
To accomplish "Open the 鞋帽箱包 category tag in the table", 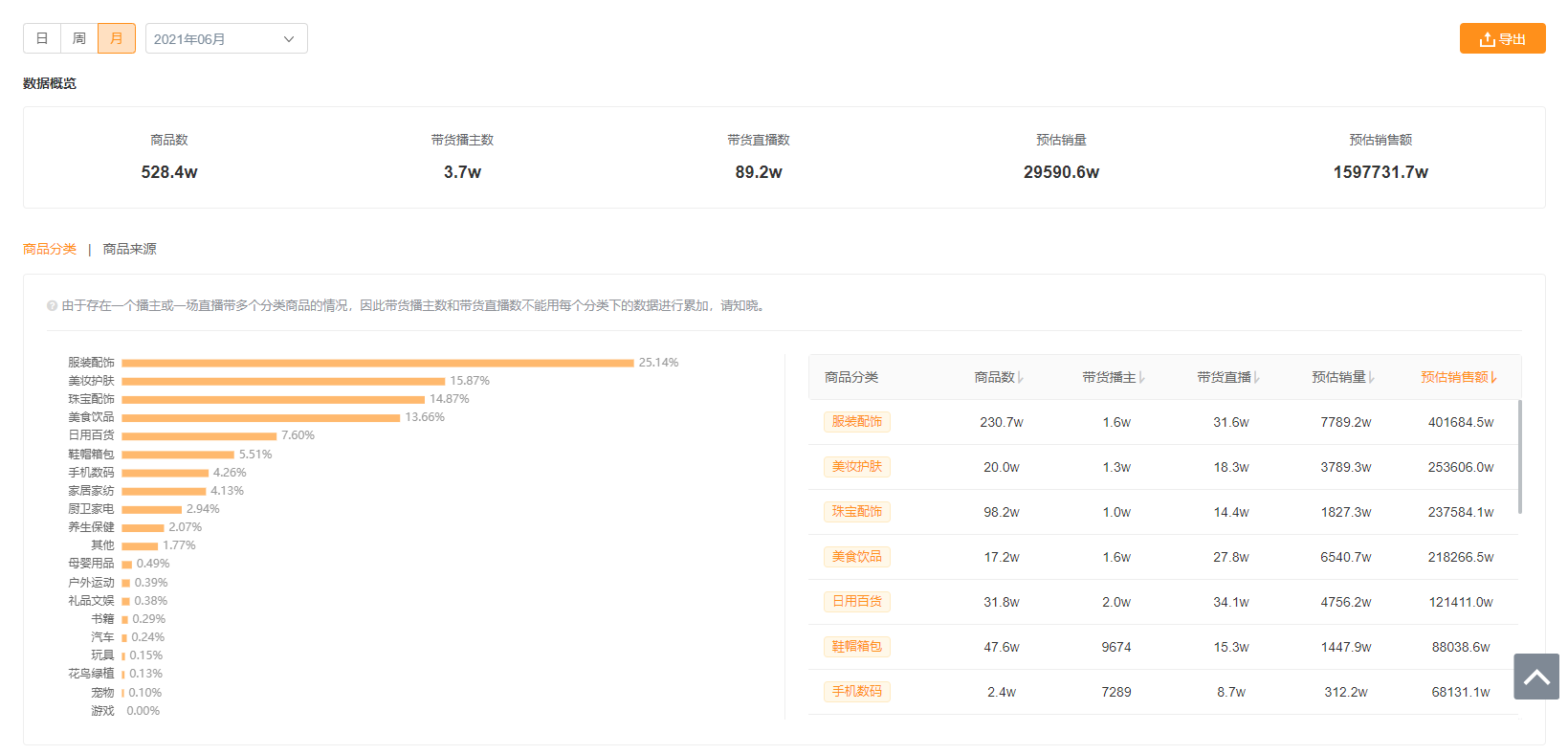I will [857, 647].
